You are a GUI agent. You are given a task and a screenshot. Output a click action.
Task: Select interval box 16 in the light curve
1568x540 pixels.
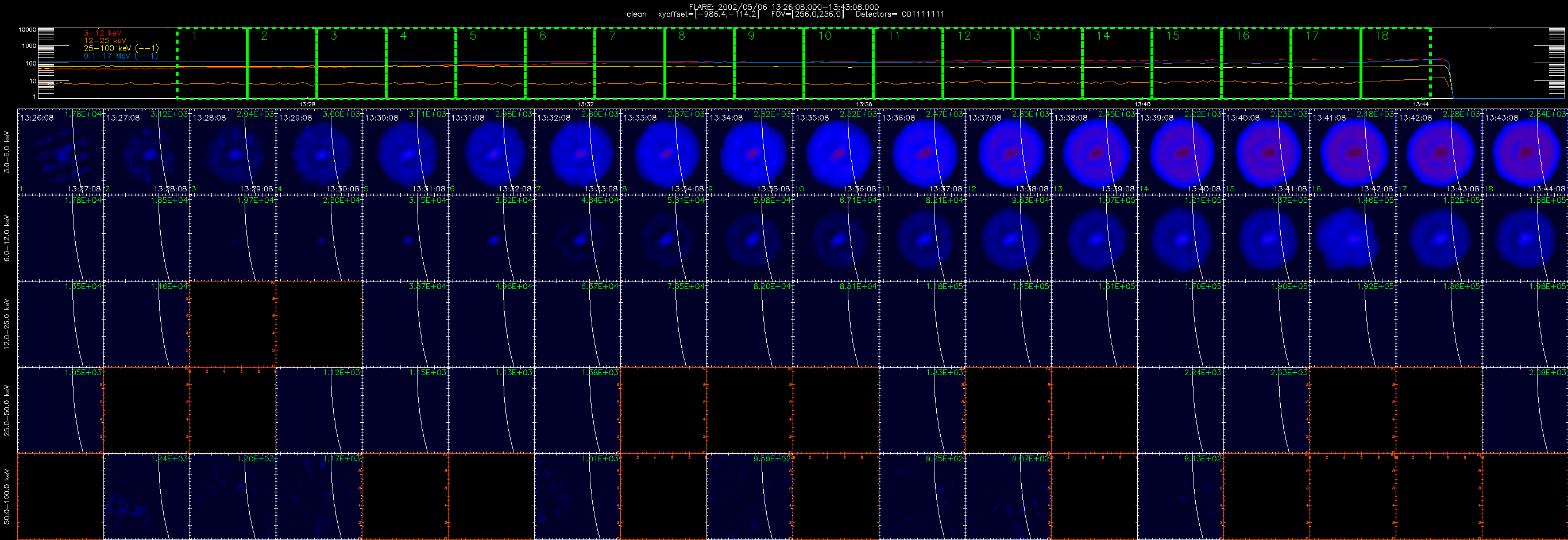pyautogui.click(x=1256, y=63)
